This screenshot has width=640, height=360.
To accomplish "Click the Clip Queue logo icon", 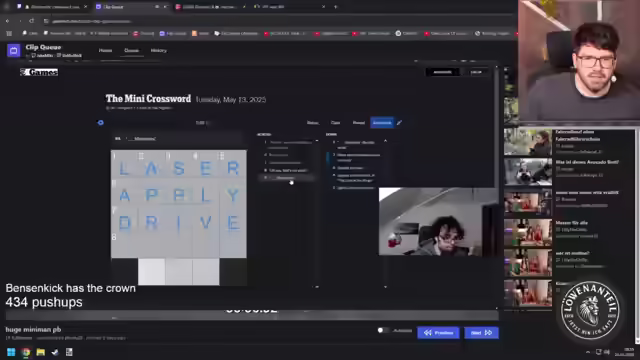I will [13, 51].
